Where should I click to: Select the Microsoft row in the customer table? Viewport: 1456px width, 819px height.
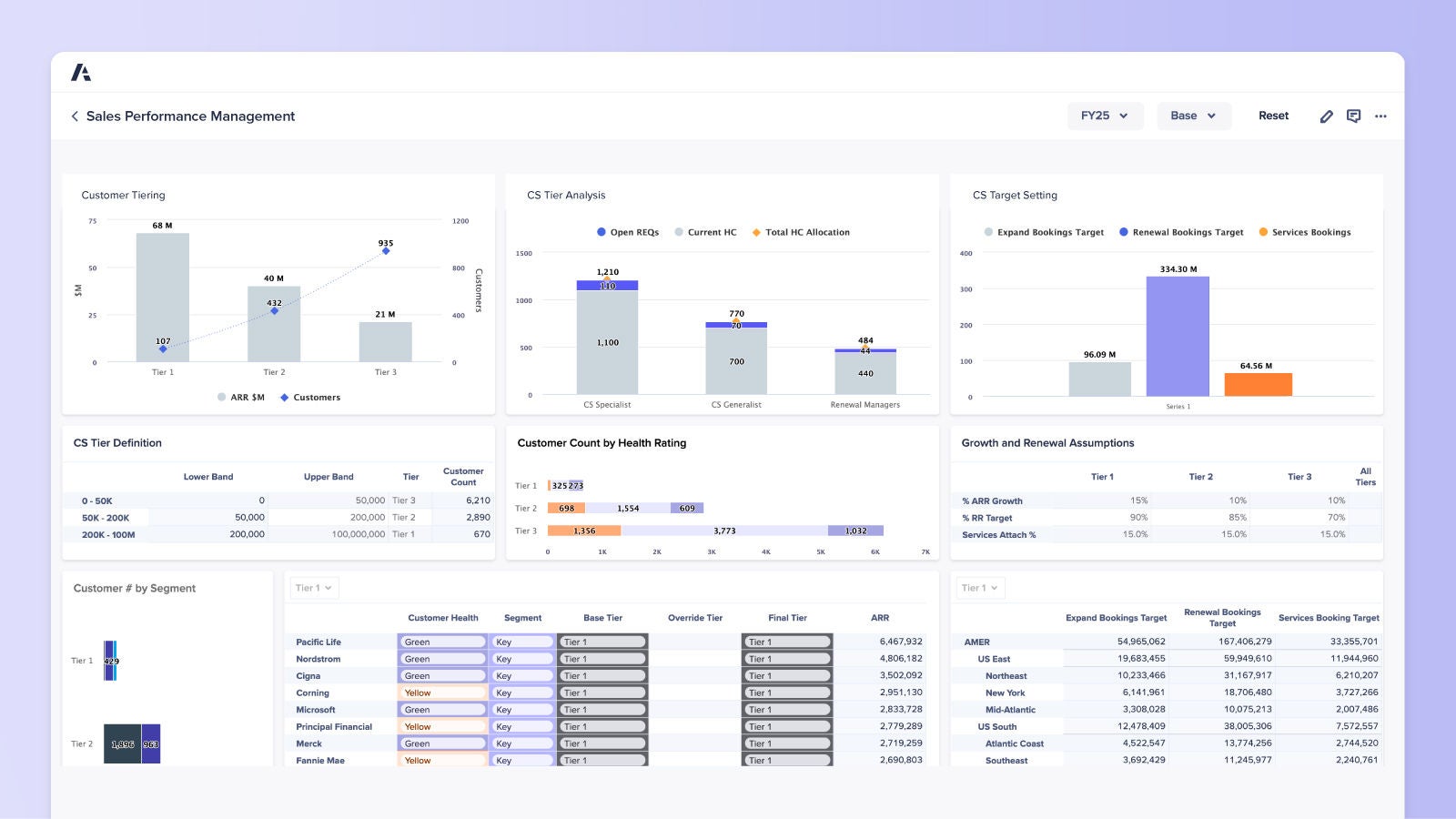[x=317, y=710]
